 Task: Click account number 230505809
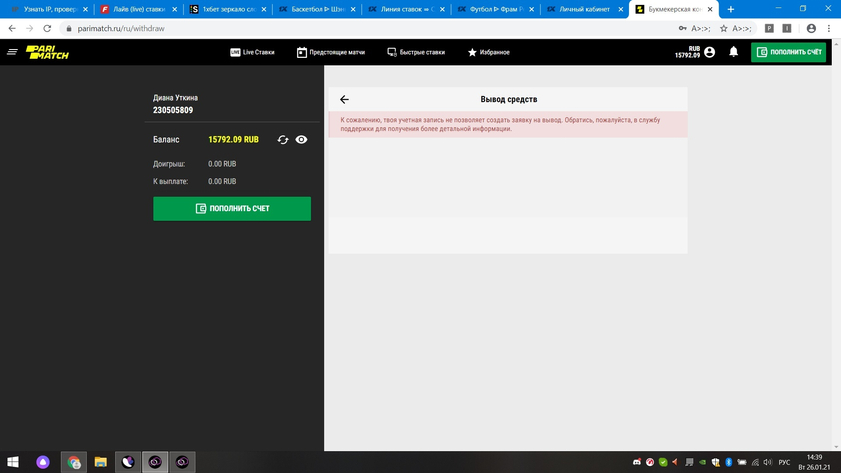[x=173, y=110]
